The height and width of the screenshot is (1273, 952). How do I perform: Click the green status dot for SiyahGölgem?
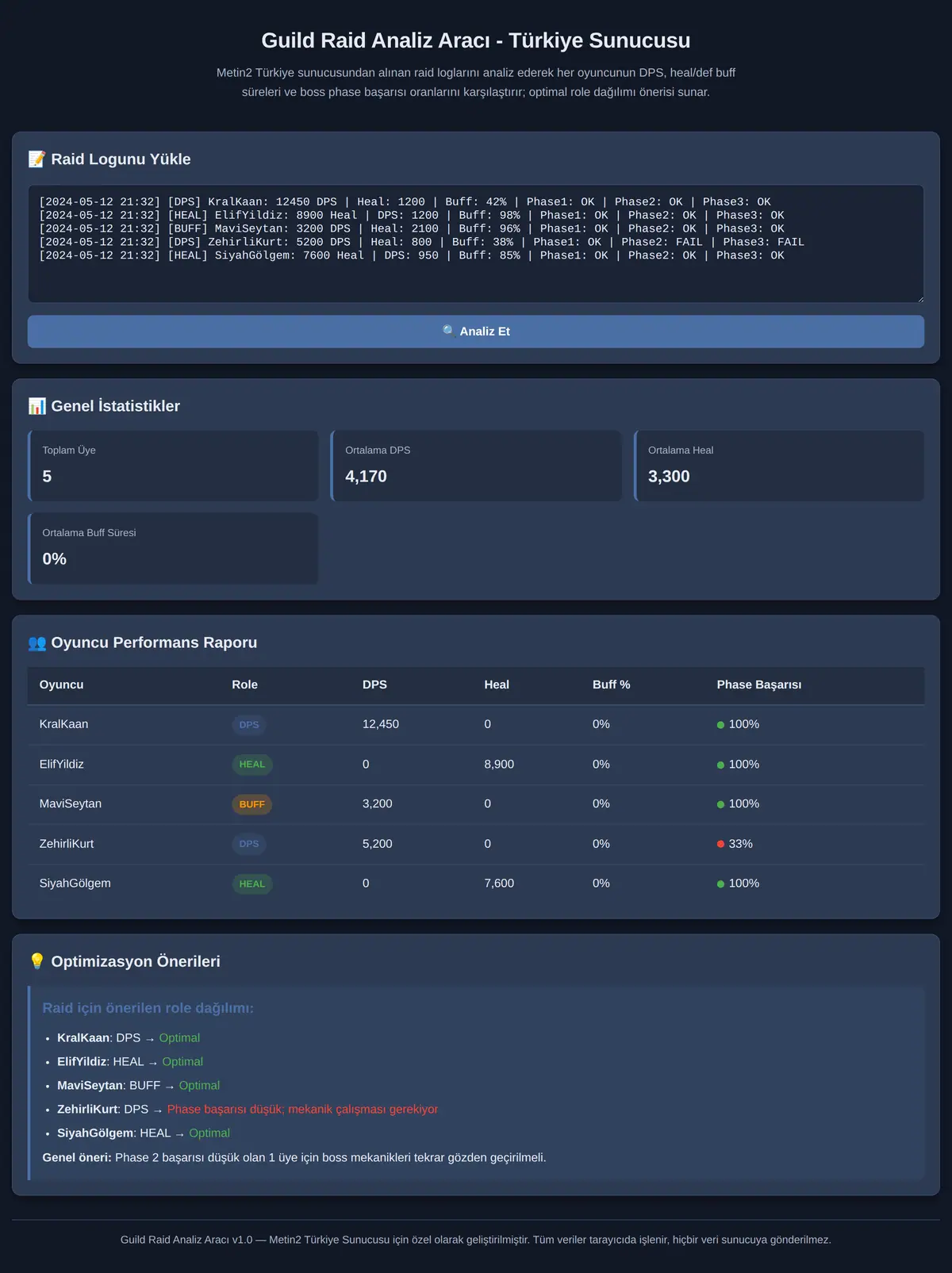click(x=720, y=884)
